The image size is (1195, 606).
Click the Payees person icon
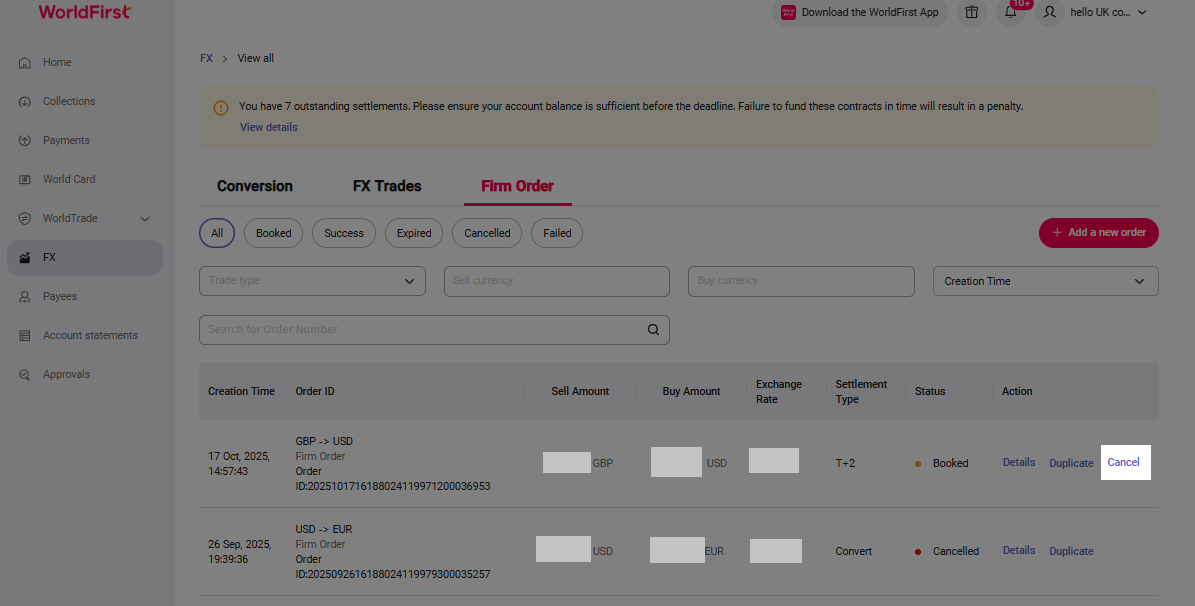point(25,297)
